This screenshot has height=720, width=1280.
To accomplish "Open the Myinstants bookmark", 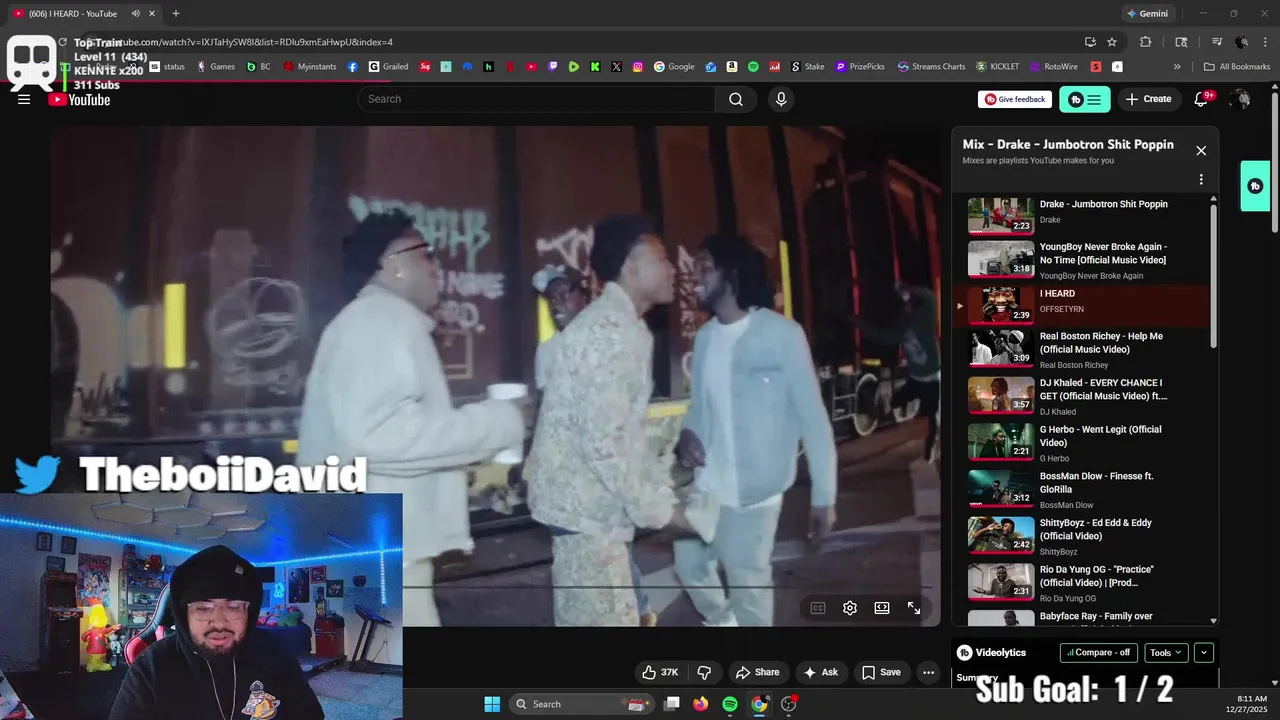I will (x=310, y=67).
